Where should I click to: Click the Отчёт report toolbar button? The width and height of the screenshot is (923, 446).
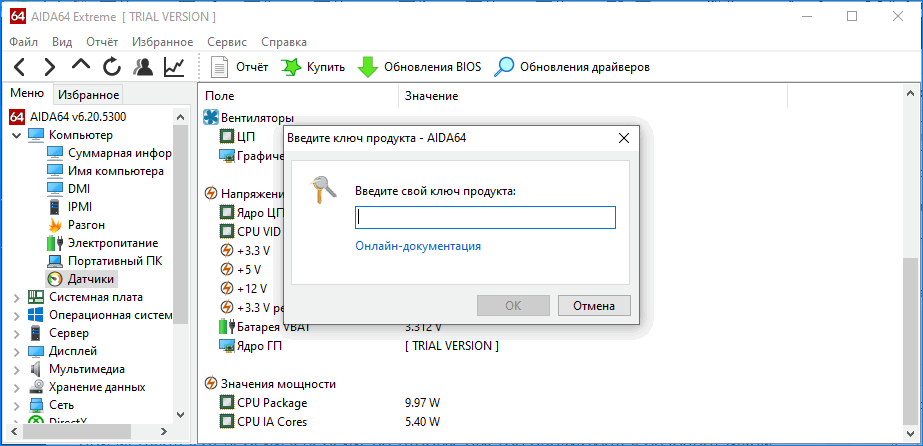(x=240, y=67)
